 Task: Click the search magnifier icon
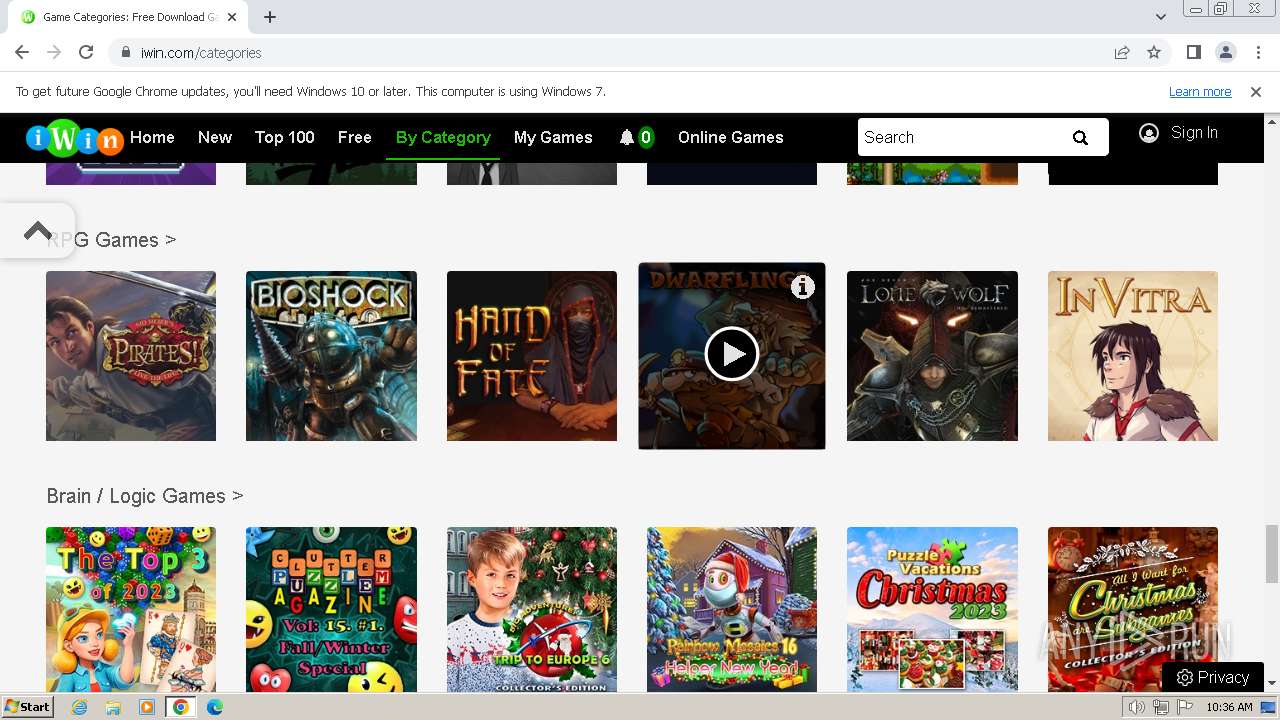pyautogui.click(x=1080, y=138)
